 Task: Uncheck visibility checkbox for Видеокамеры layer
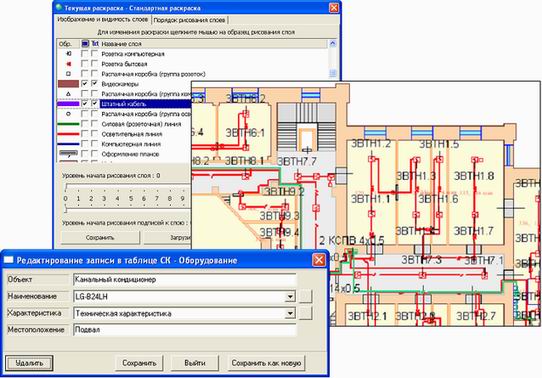[x=85, y=84]
